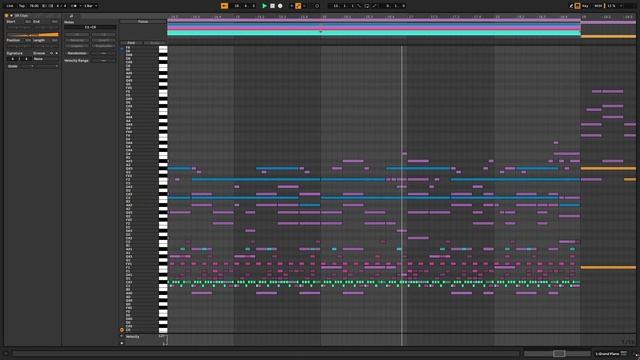This screenshot has width=640, height=360.
Task: Open the Notes tab icon in clip view
Action: click(x=71, y=16)
